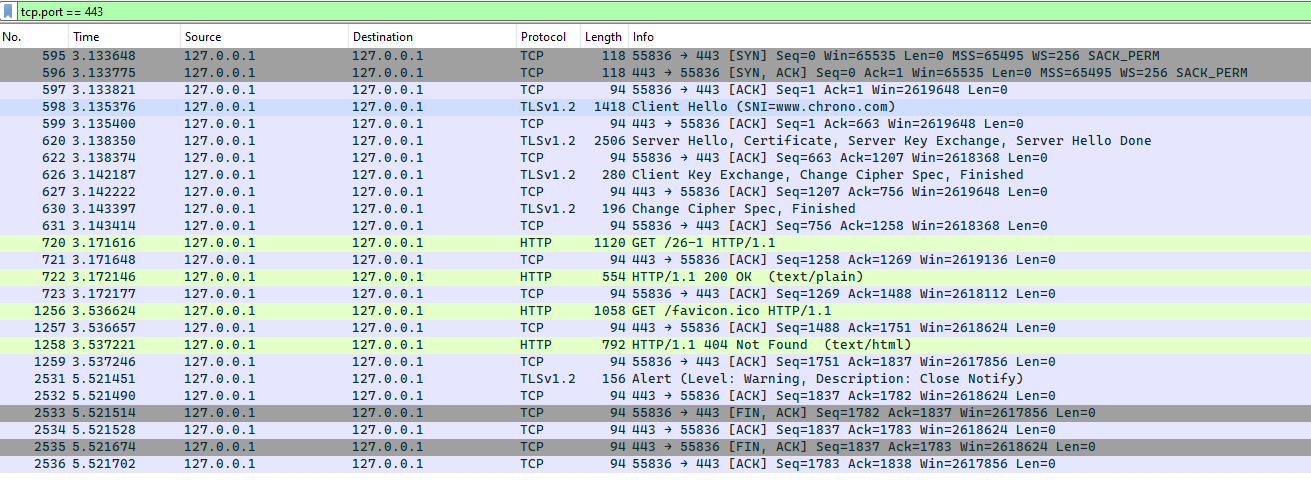This screenshot has width=1311, height=490.
Task: Select packet 2533 FIN, ACK row
Action: tap(655, 413)
